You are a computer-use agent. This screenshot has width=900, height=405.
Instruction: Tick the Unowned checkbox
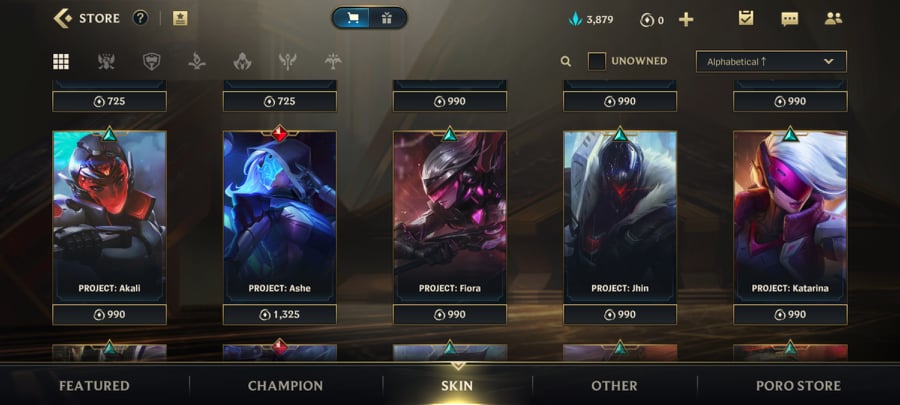[596, 61]
